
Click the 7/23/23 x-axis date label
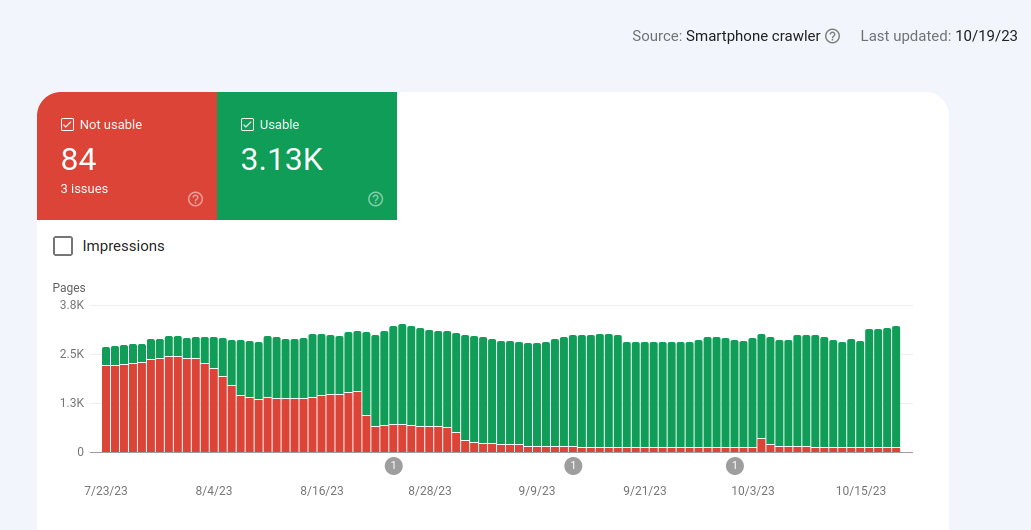(x=106, y=491)
